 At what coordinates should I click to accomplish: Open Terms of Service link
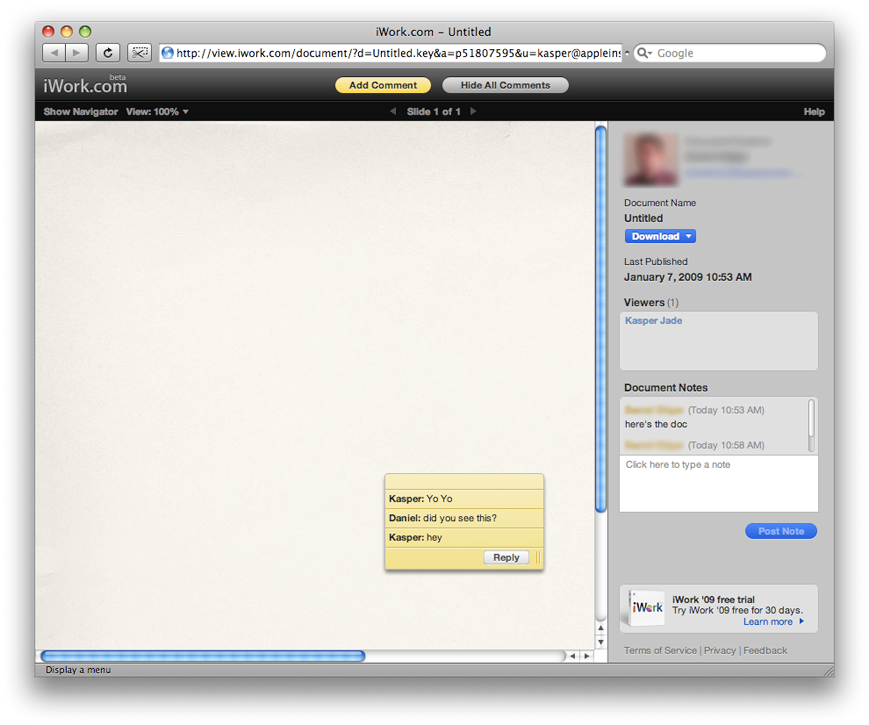tap(660, 650)
